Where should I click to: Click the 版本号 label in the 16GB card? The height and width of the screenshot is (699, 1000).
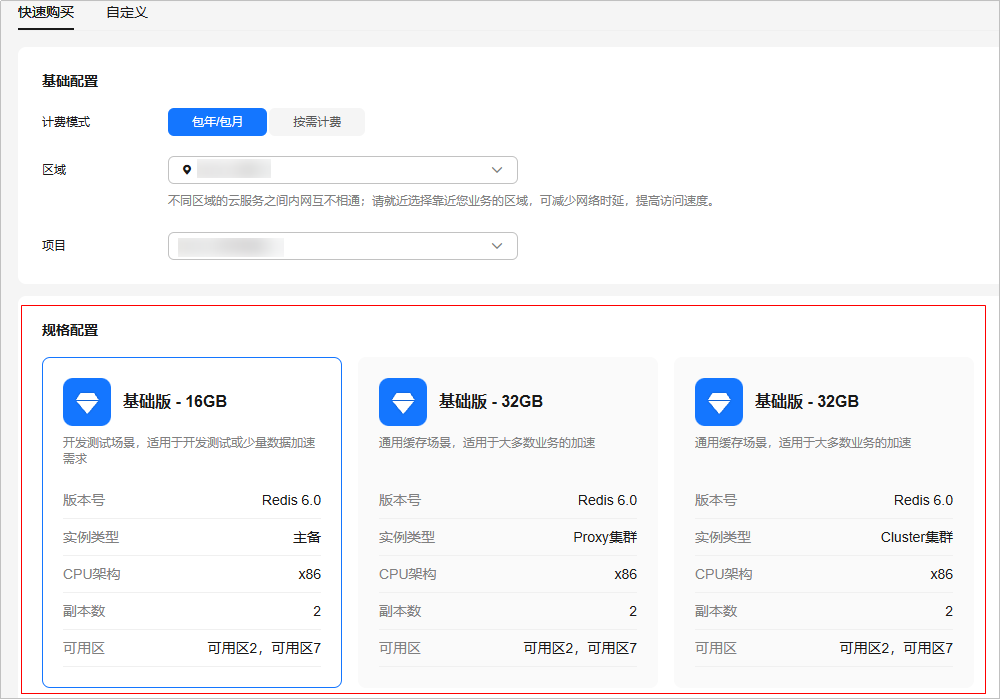[84, 500]
